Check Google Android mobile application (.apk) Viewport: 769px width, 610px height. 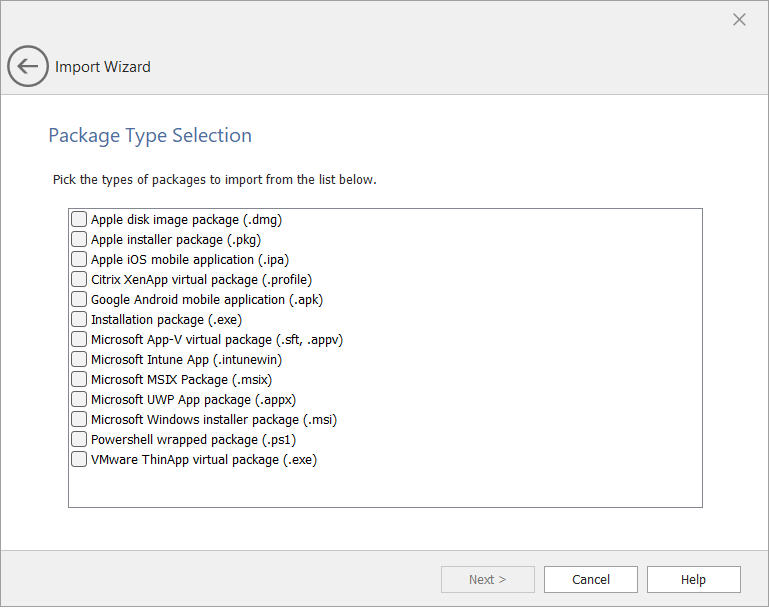[x=79, y=299]
